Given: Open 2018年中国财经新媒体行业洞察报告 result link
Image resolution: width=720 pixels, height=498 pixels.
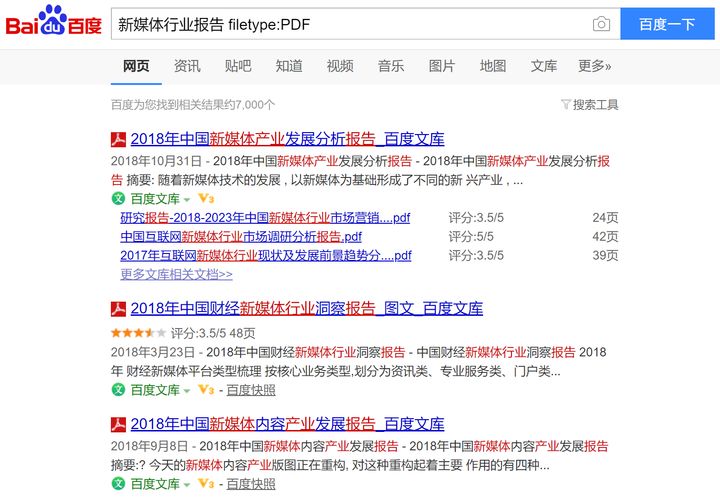Looking at the screenshot, I should tap(307, 308).
